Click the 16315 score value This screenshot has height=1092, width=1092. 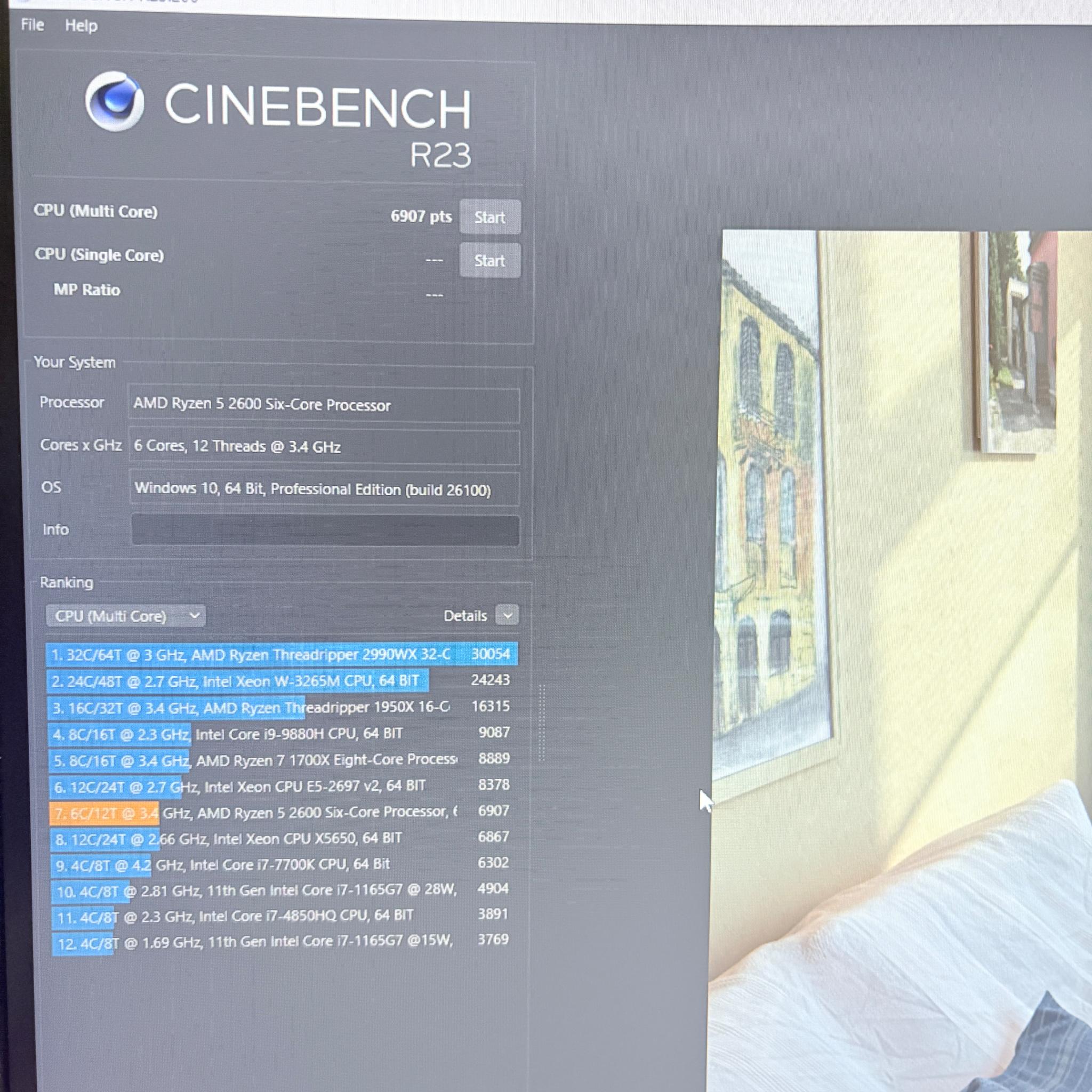[491, 706]
